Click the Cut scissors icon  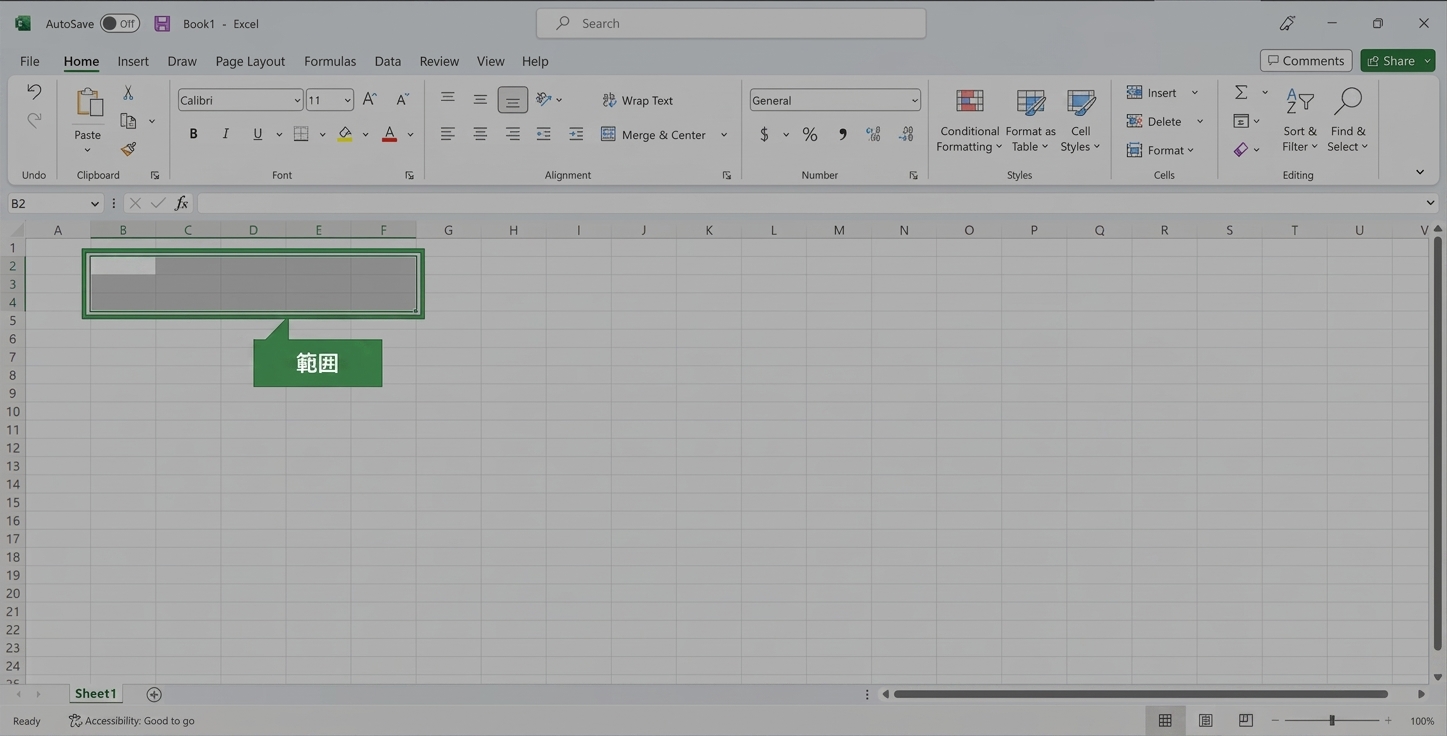(128, 92)
